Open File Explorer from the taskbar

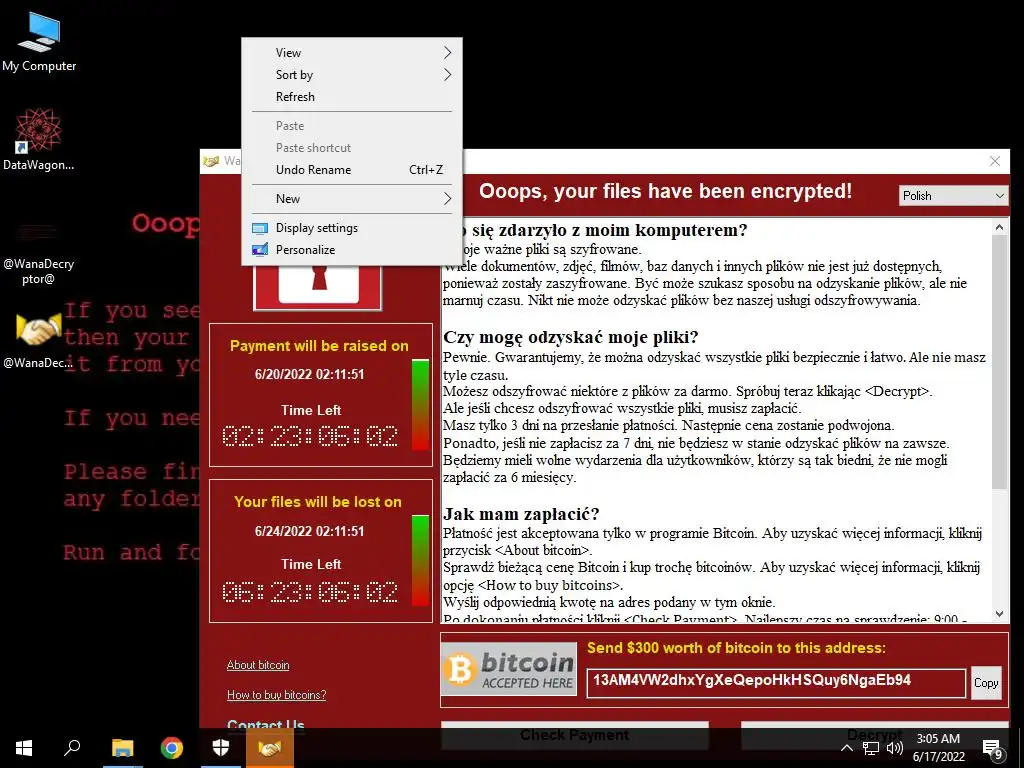click(x=122, y=748)
